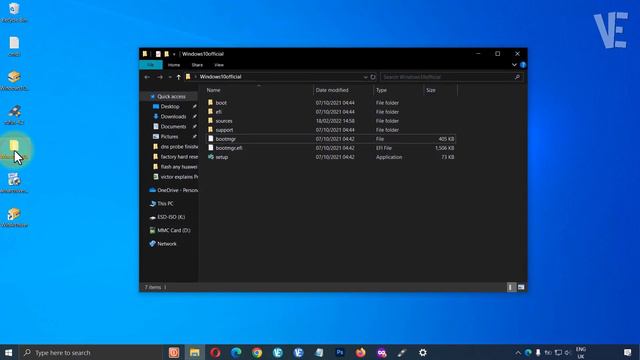Image resolution: width=640 pixels, height=360 pixels.
Task: Show hidden tray icons chevron
Action: tap(518, 353)
